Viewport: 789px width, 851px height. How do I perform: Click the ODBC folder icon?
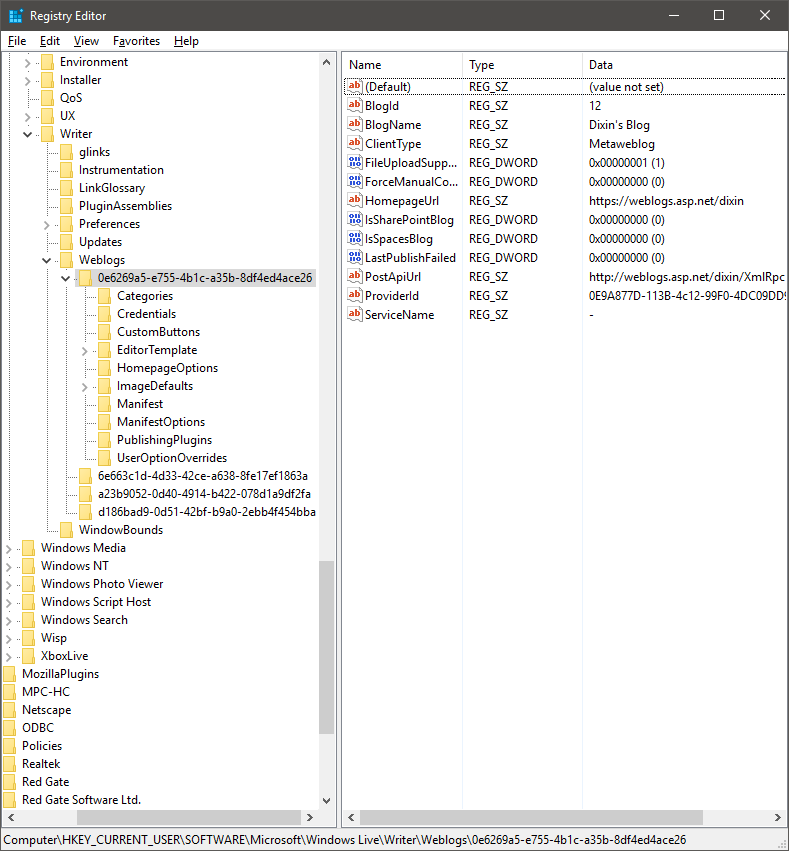(x=9, y=728)
